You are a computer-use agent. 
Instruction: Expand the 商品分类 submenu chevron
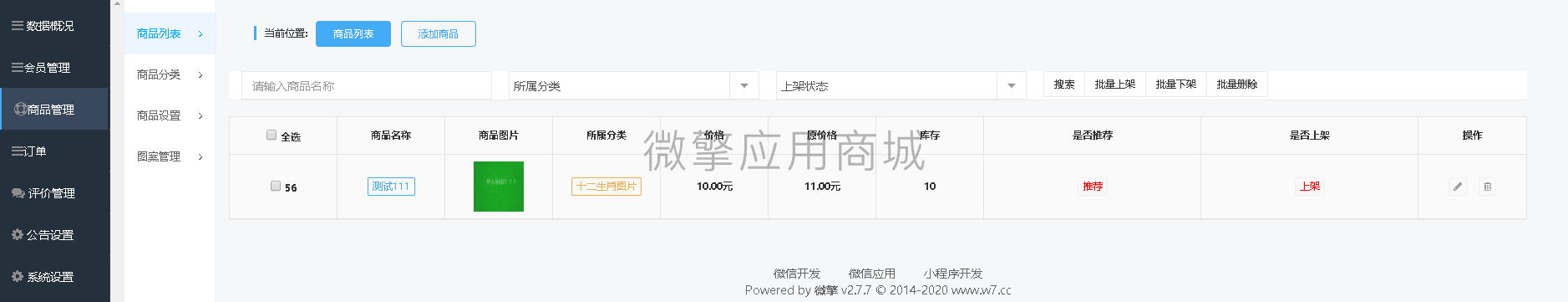coord(200,75)
